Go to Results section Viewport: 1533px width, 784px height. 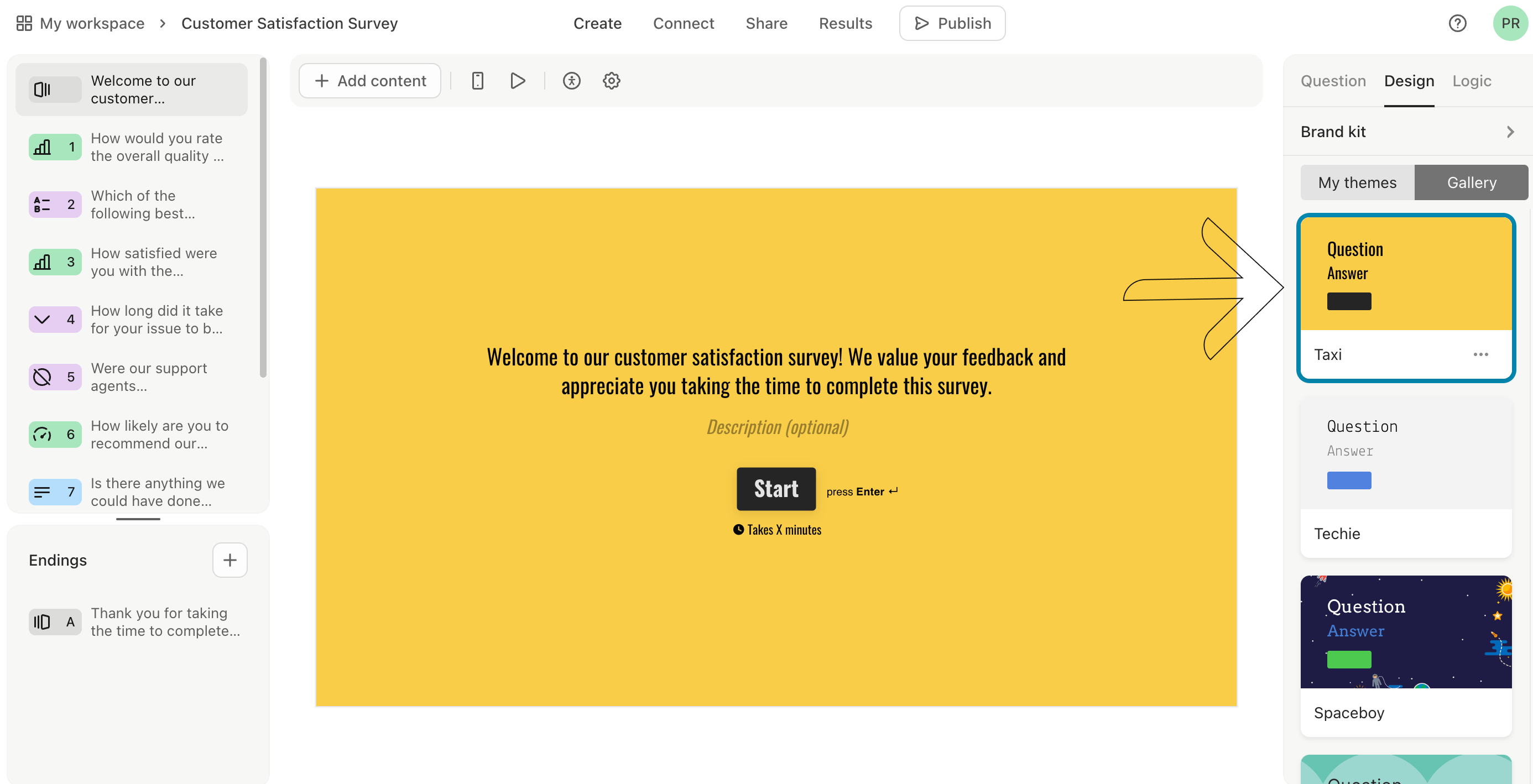point(845,23)
